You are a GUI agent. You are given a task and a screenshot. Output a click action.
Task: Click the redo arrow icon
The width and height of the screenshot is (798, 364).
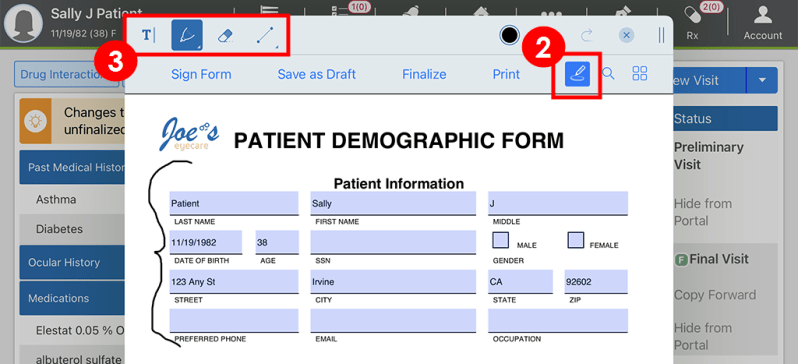click(x=587, y=35)
